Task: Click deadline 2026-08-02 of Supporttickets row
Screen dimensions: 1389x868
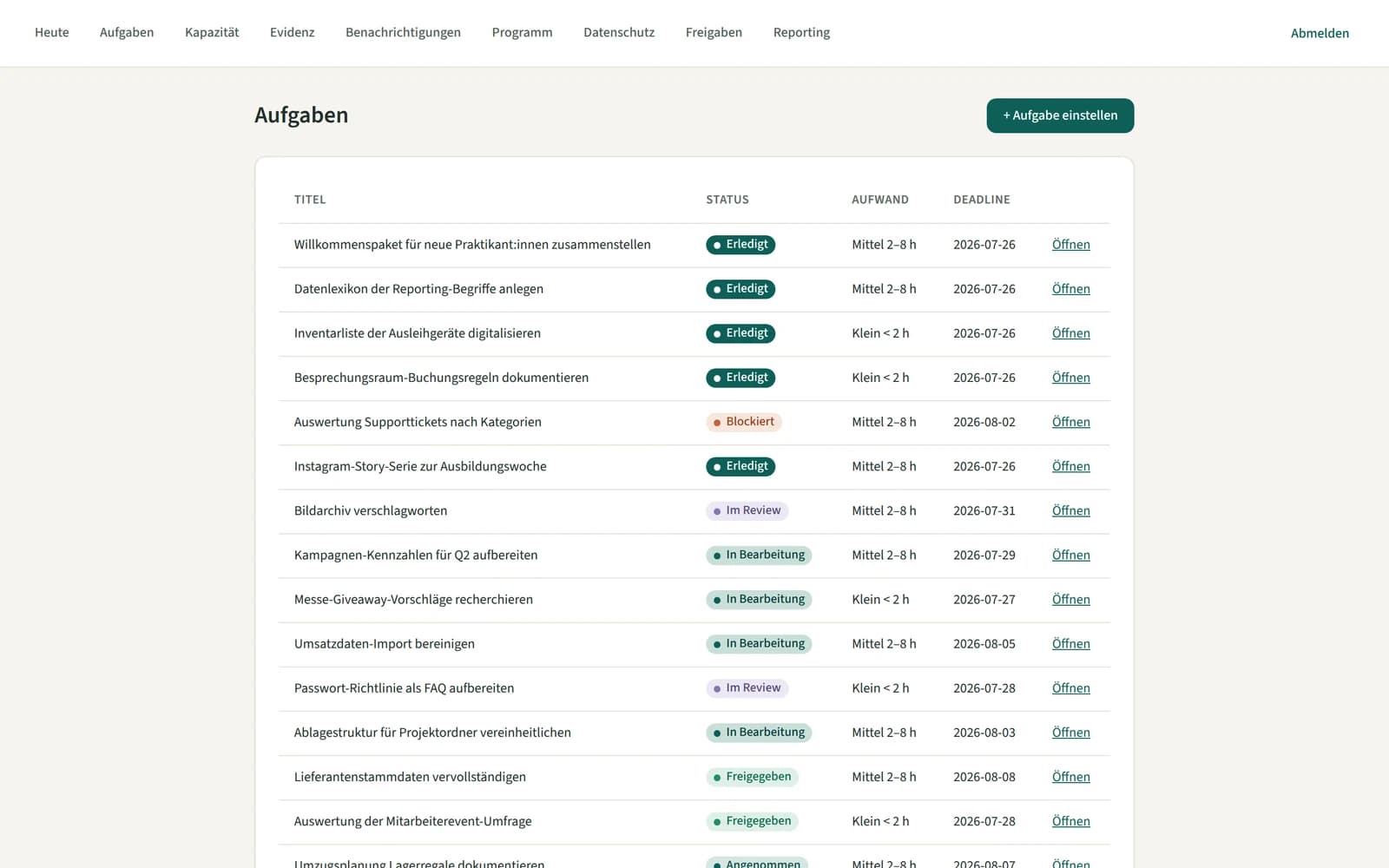Action: coord(984,422)
